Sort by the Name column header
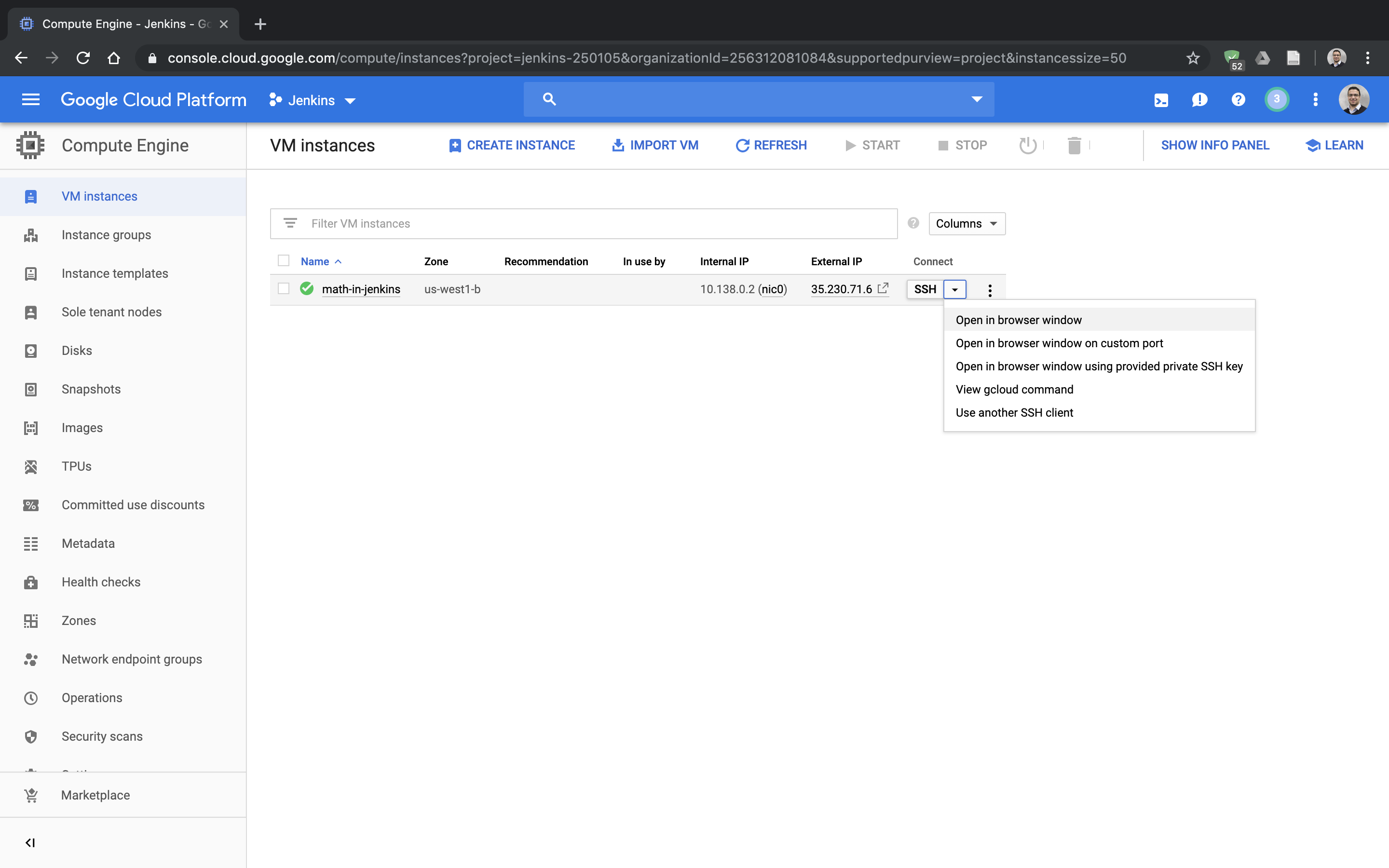The image size is (1389, 868). pos(315,261)
